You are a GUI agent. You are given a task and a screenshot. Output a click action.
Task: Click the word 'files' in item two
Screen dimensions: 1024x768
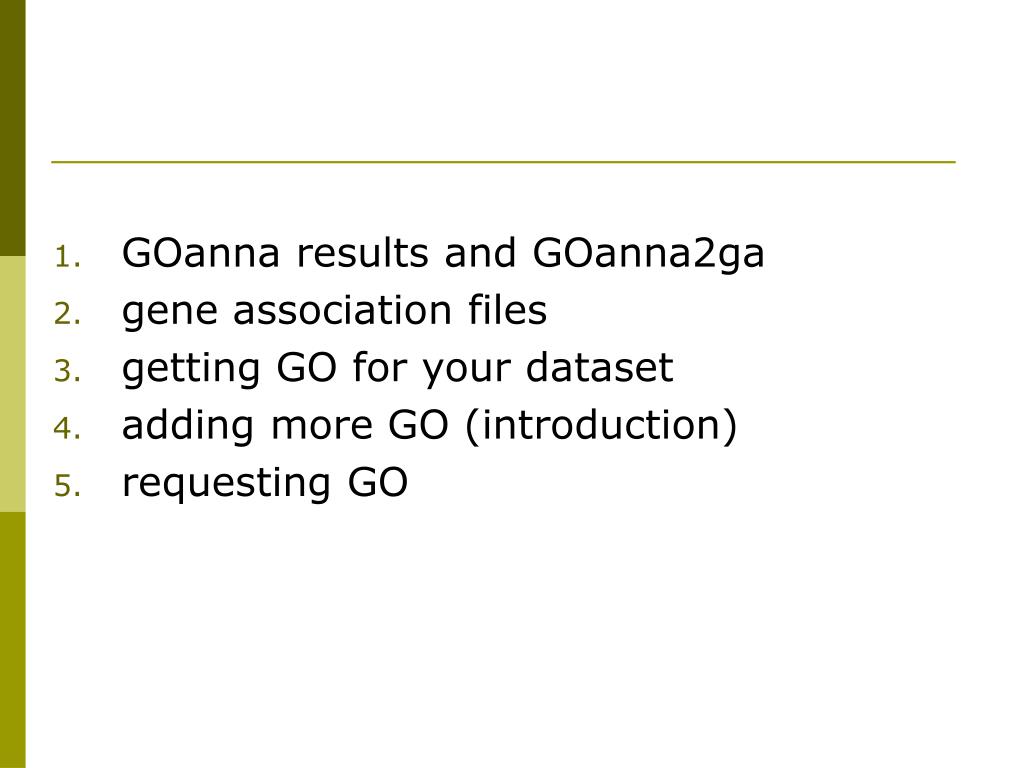click(507, 310)
